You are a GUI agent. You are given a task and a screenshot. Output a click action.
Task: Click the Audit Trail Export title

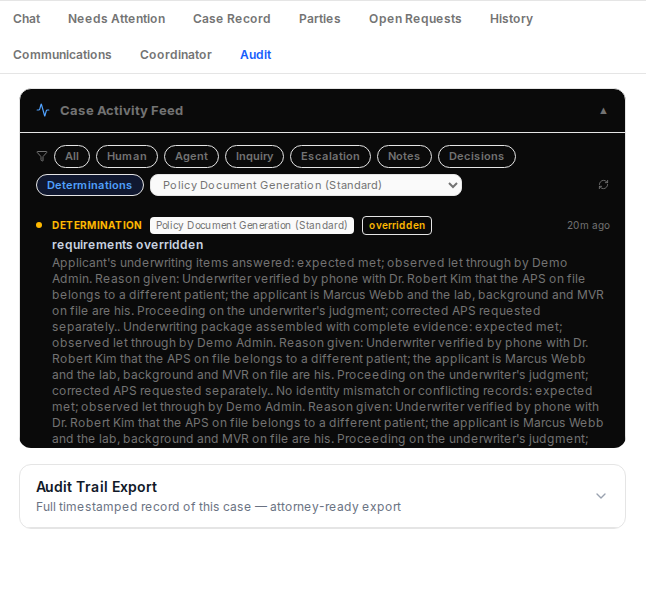pyautogui.click(x=96, y=487)
